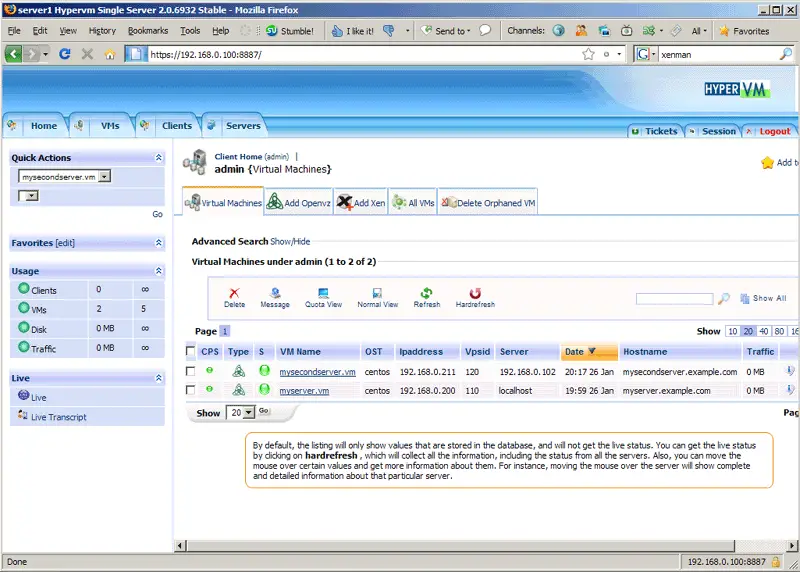The image size is (800, 572).
Task: Click the green Refresh icon
Action: click(x=427, y=293)
